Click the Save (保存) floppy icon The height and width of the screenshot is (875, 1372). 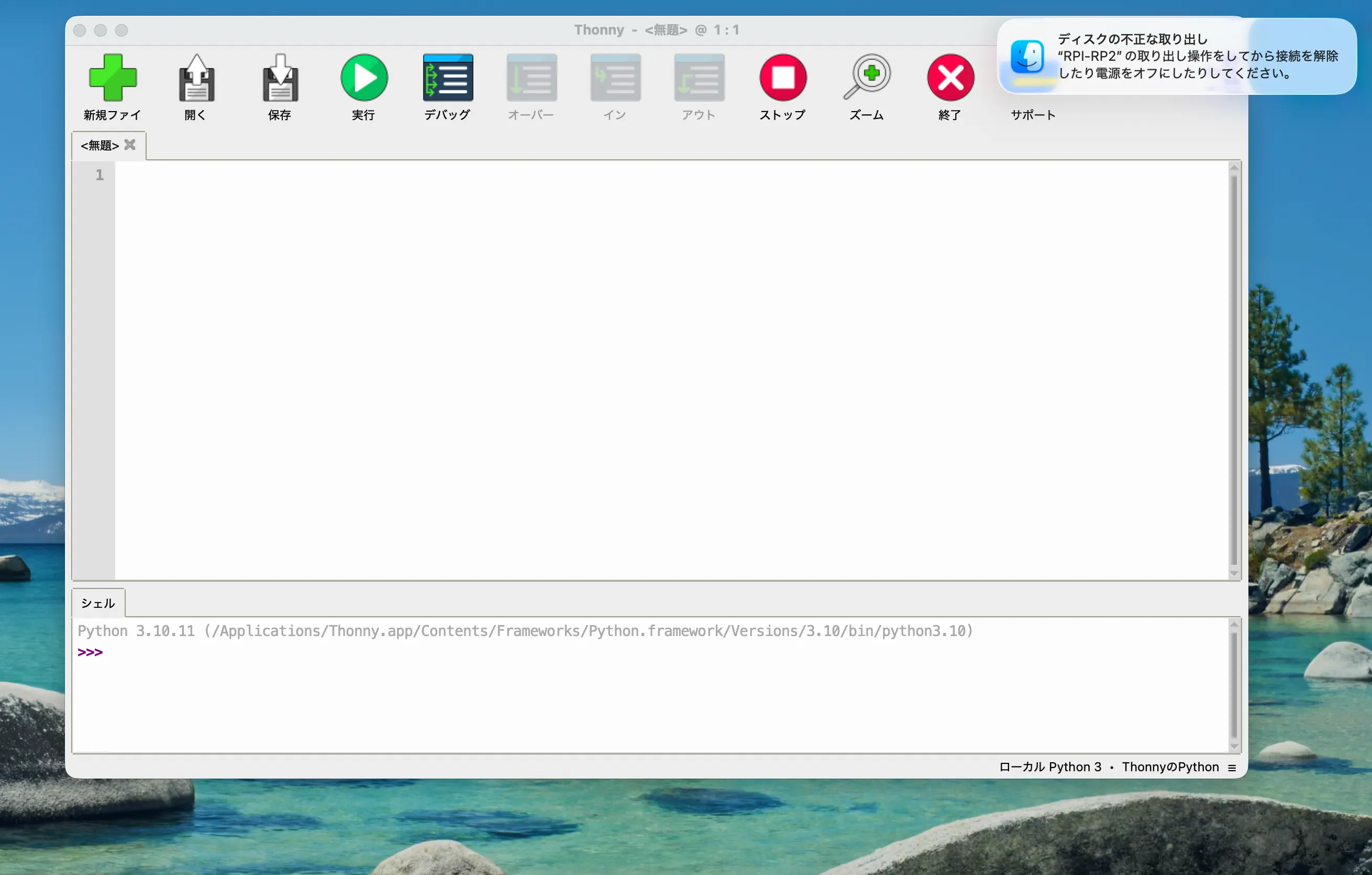[x=280, y=78]
